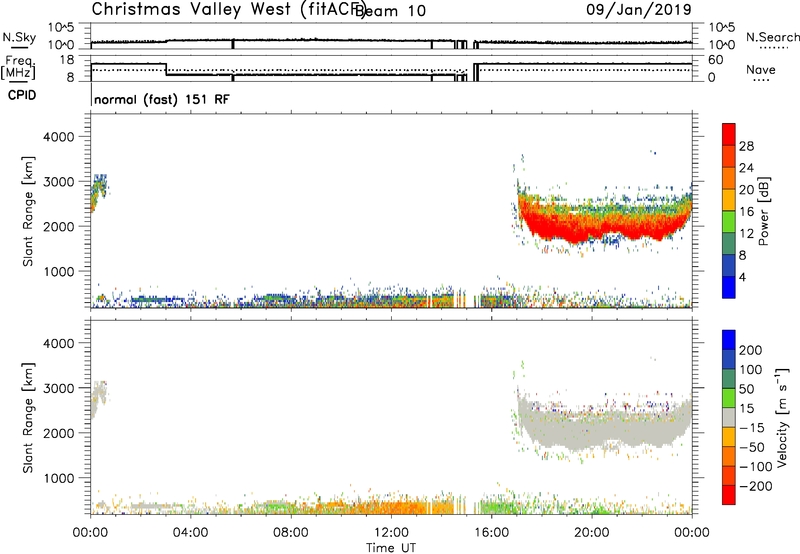Select the "04:00" time tick label
The image size is (800, 554).
(x=190, y=533)
